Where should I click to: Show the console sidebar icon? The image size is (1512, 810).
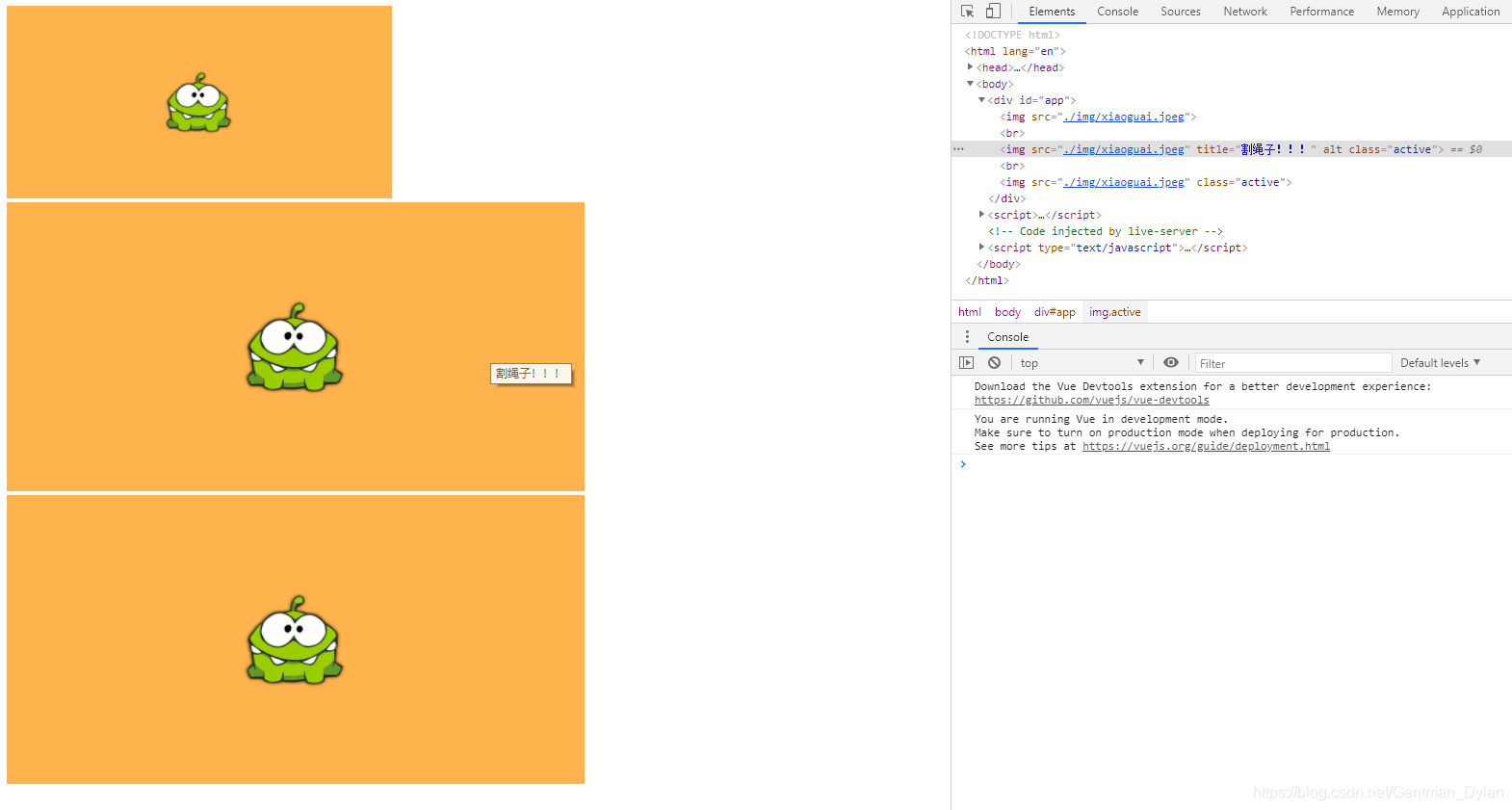pos(966,363)
